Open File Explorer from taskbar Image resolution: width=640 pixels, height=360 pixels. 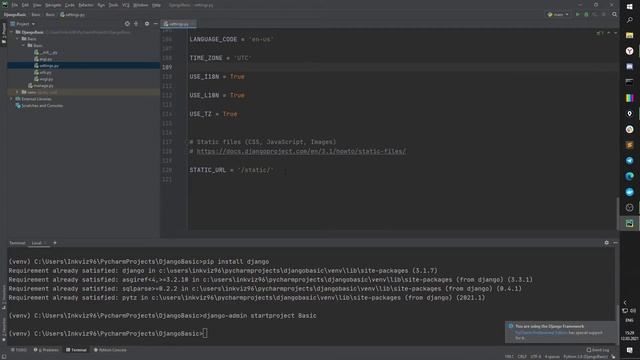coord(629,36)
